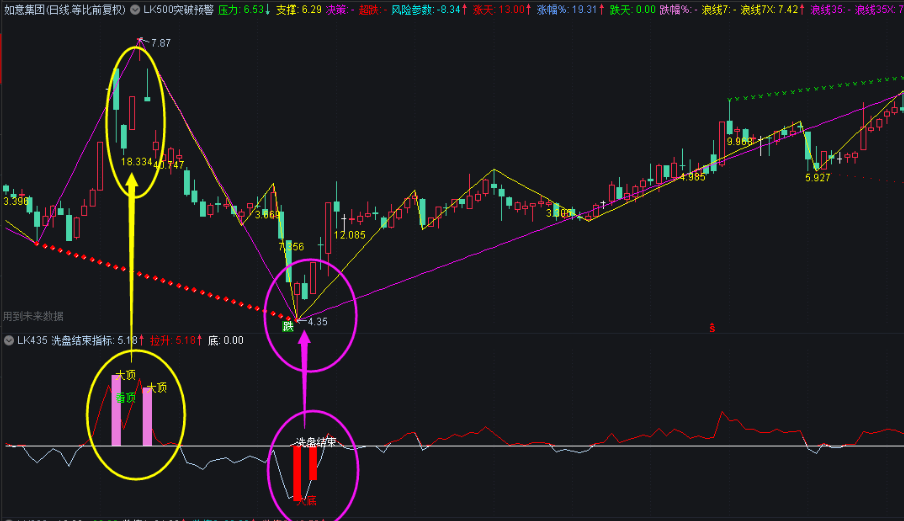Open the LK500突破预警 indicator dropdown arrow
This screenshot has height=521, width=904.
135,10
